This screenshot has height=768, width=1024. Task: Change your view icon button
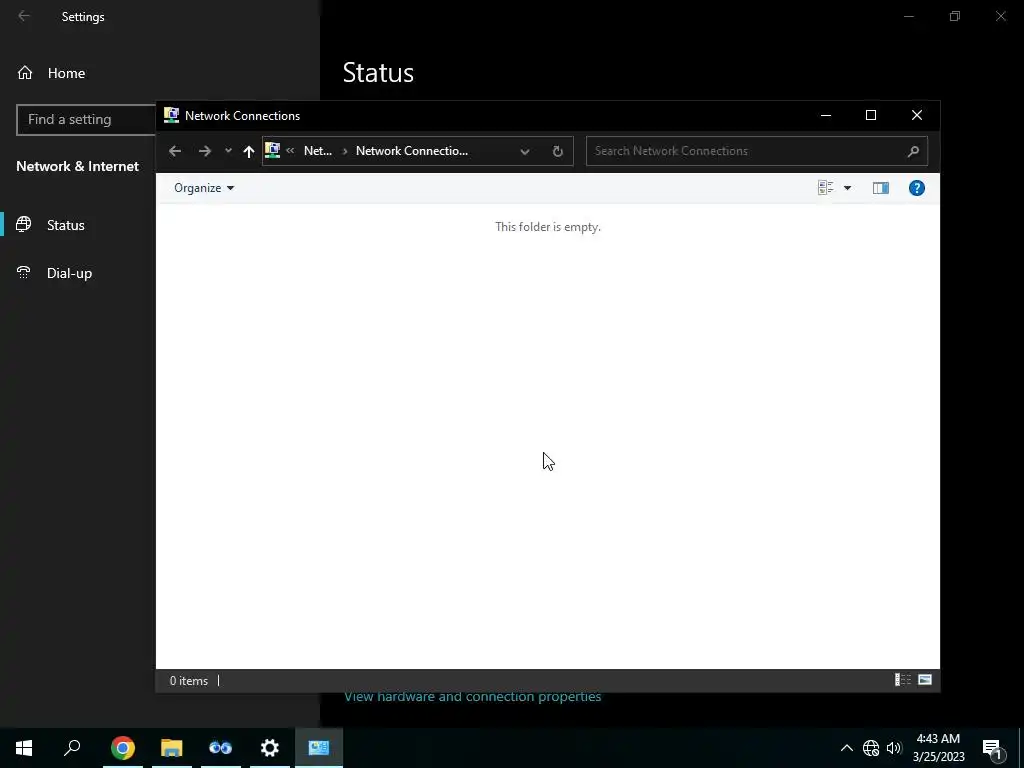pyautogui.click(x=825, y=188)
